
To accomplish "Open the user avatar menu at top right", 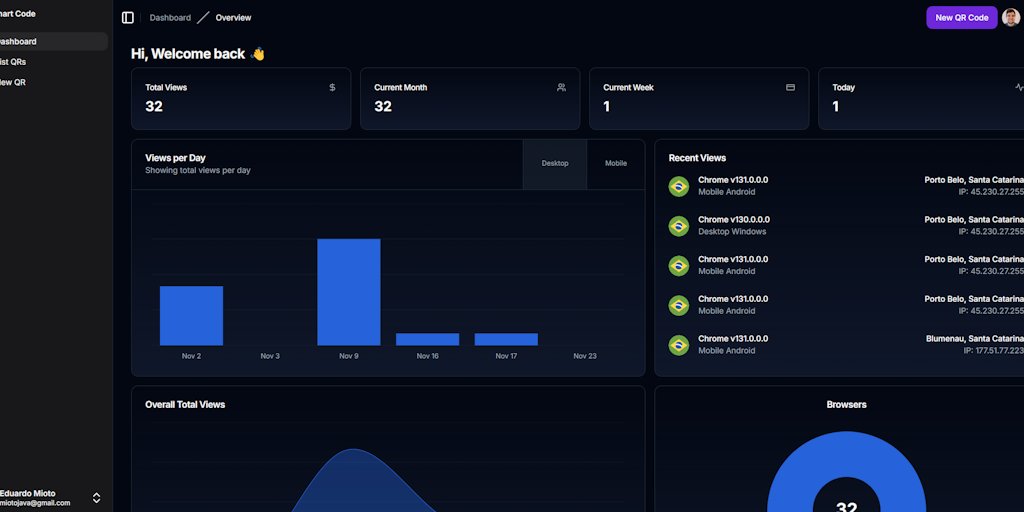I will click(x=1012, y=18).
